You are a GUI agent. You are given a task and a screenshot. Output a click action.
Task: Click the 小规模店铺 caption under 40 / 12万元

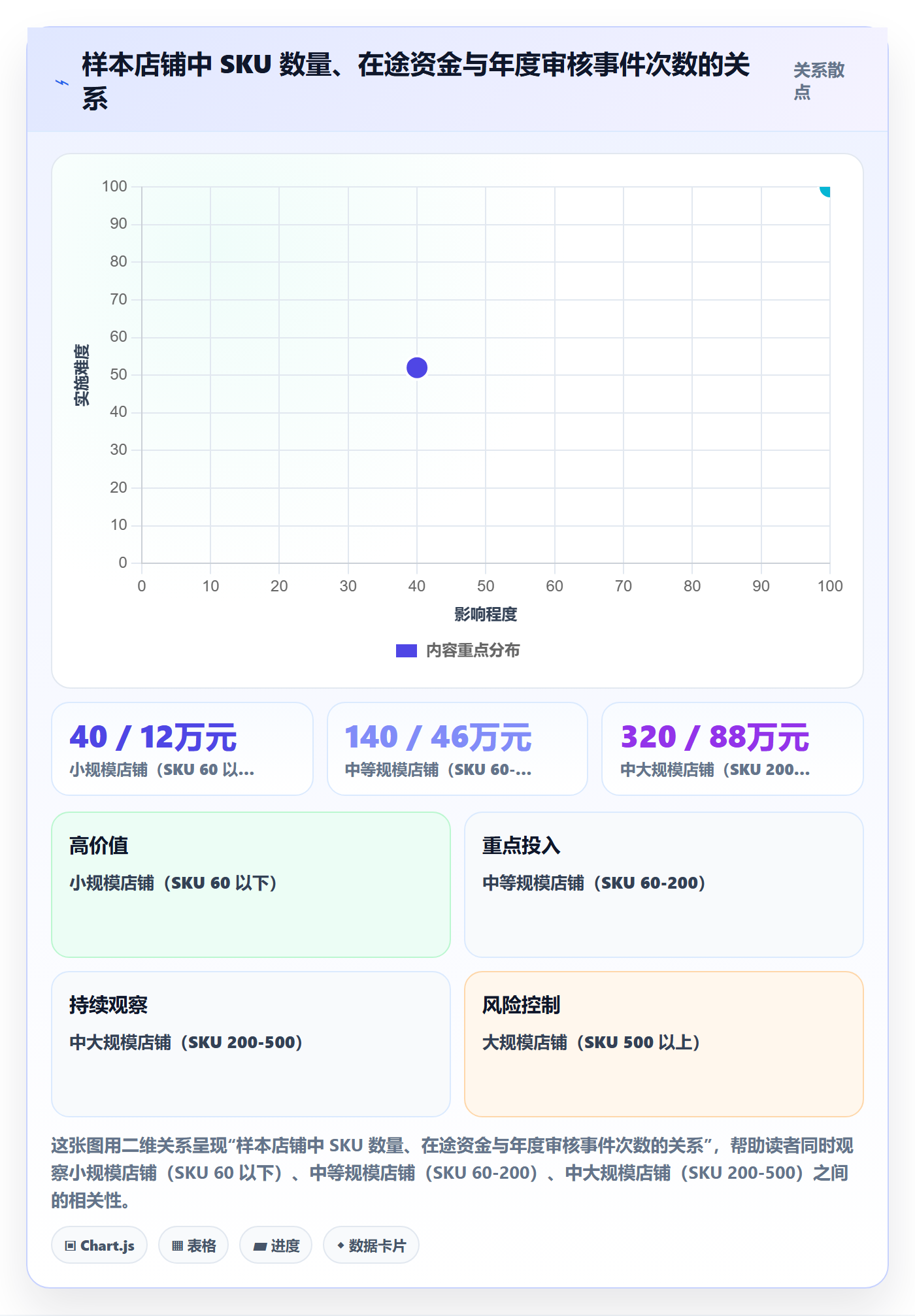click(162, 770)
